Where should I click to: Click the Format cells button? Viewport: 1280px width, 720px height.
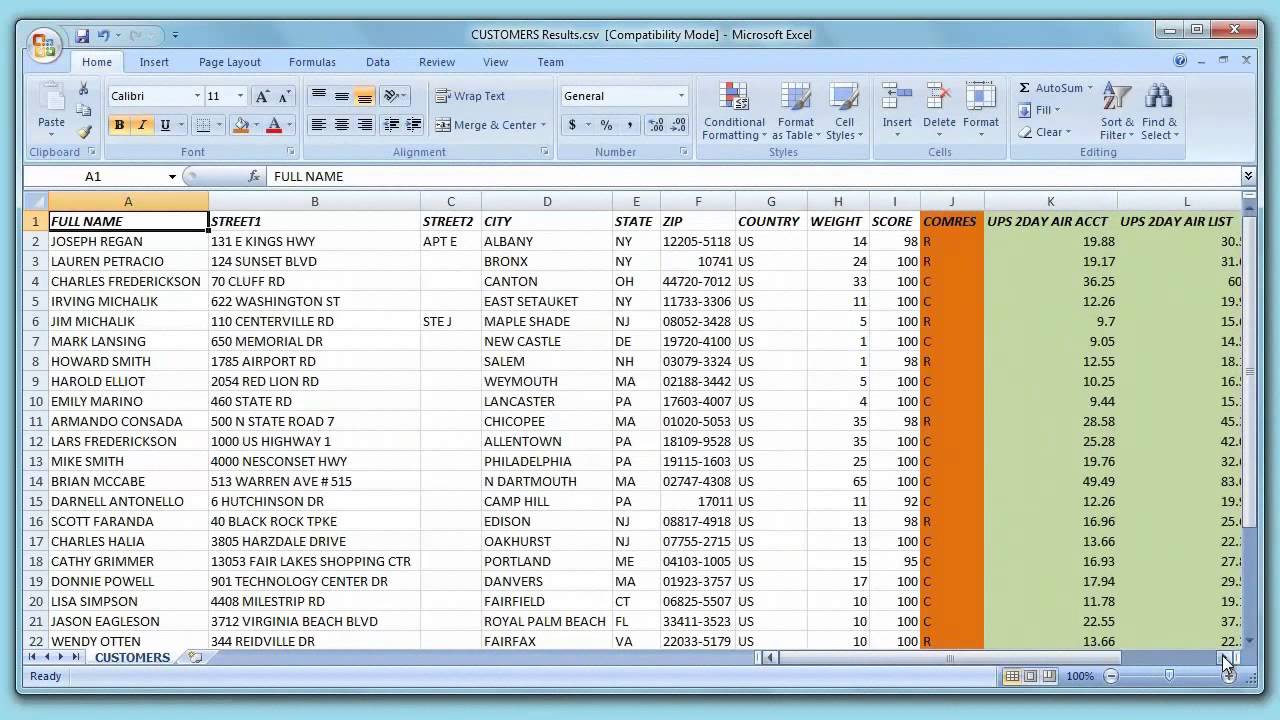(981, 112)
